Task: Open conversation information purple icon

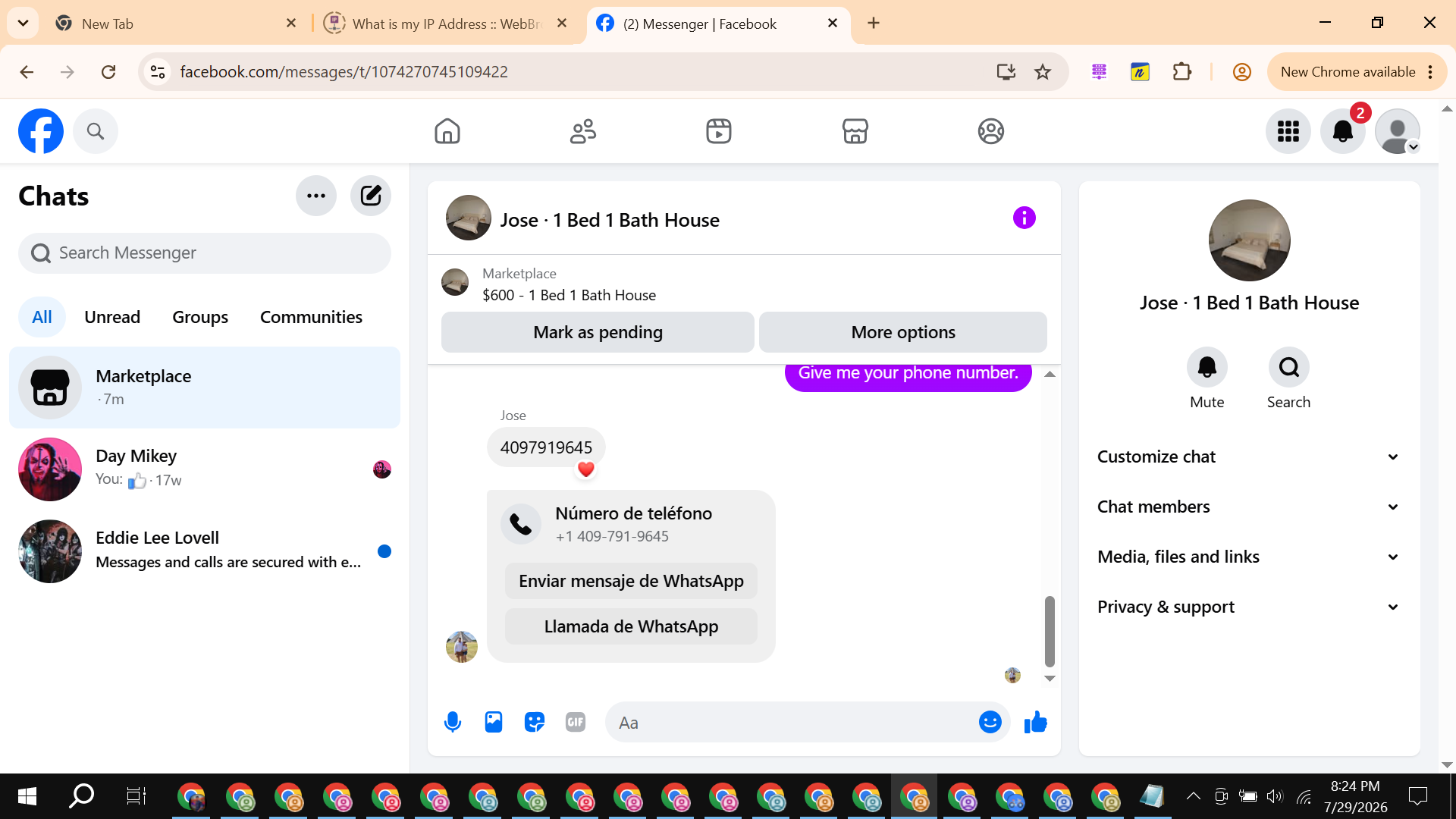Action: [1025, 218]
